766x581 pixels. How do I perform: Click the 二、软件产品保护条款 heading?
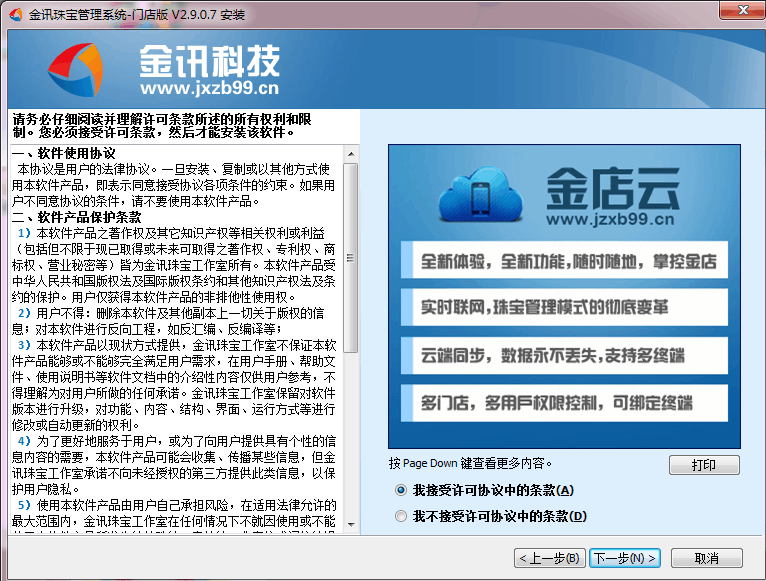coord(76,217)
